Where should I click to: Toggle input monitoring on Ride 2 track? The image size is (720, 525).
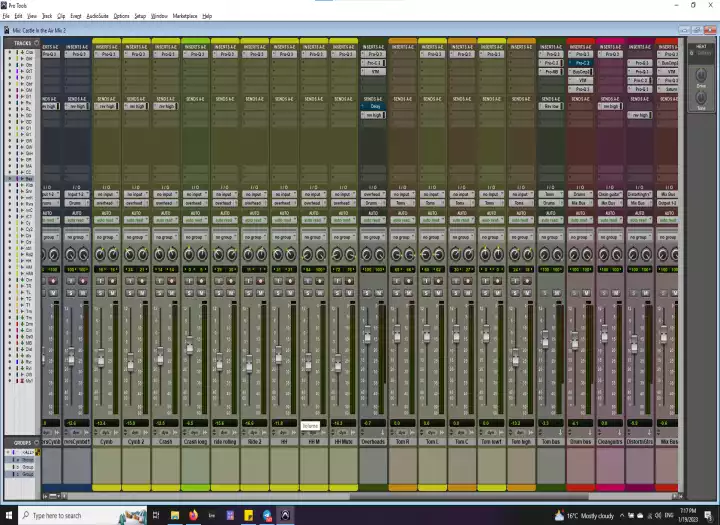point(248,281)
